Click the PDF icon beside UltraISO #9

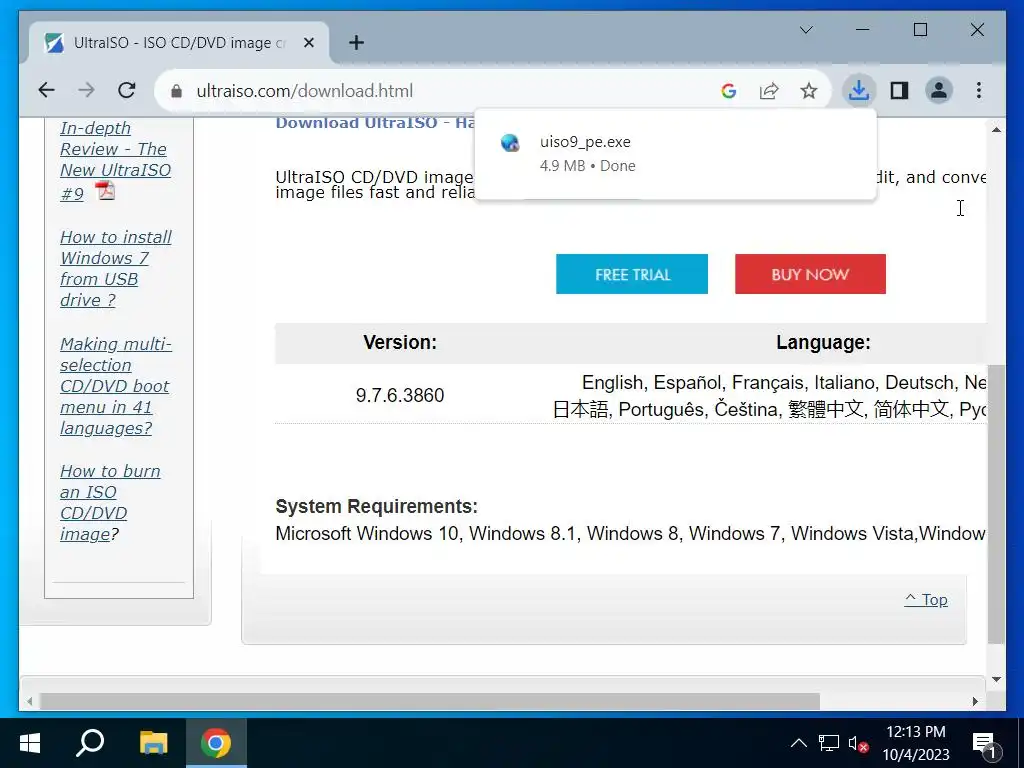click(104, 191)
